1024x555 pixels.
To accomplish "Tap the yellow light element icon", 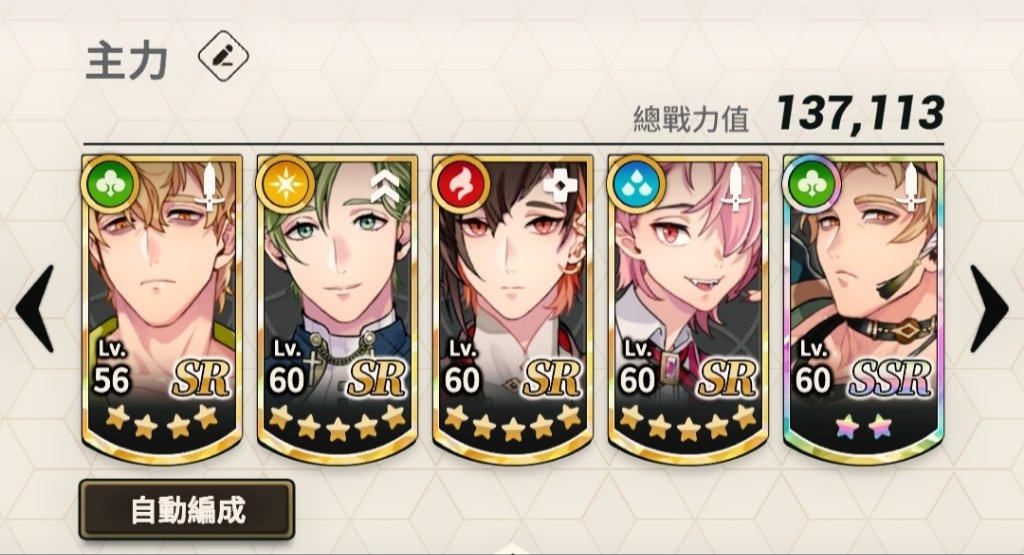I will pyautogui.click(x=285, y=184).
